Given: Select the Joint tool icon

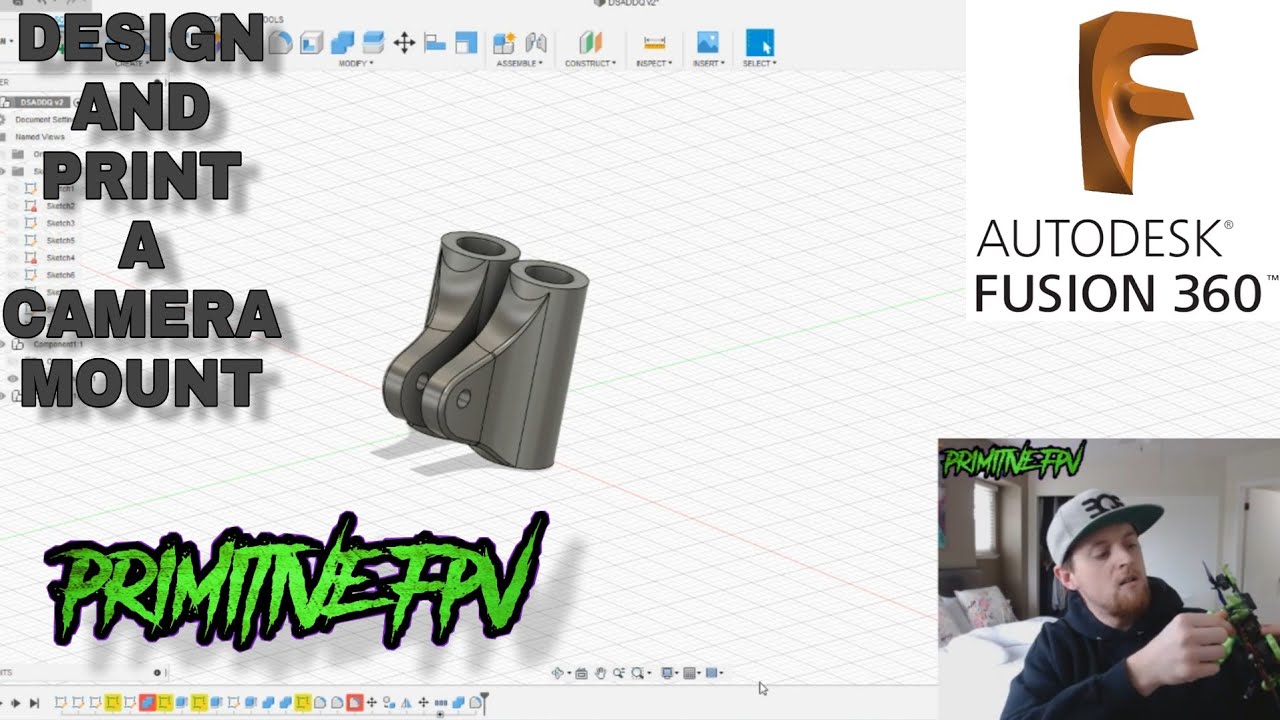Looking at the screenshot, I should coord(536,42).
